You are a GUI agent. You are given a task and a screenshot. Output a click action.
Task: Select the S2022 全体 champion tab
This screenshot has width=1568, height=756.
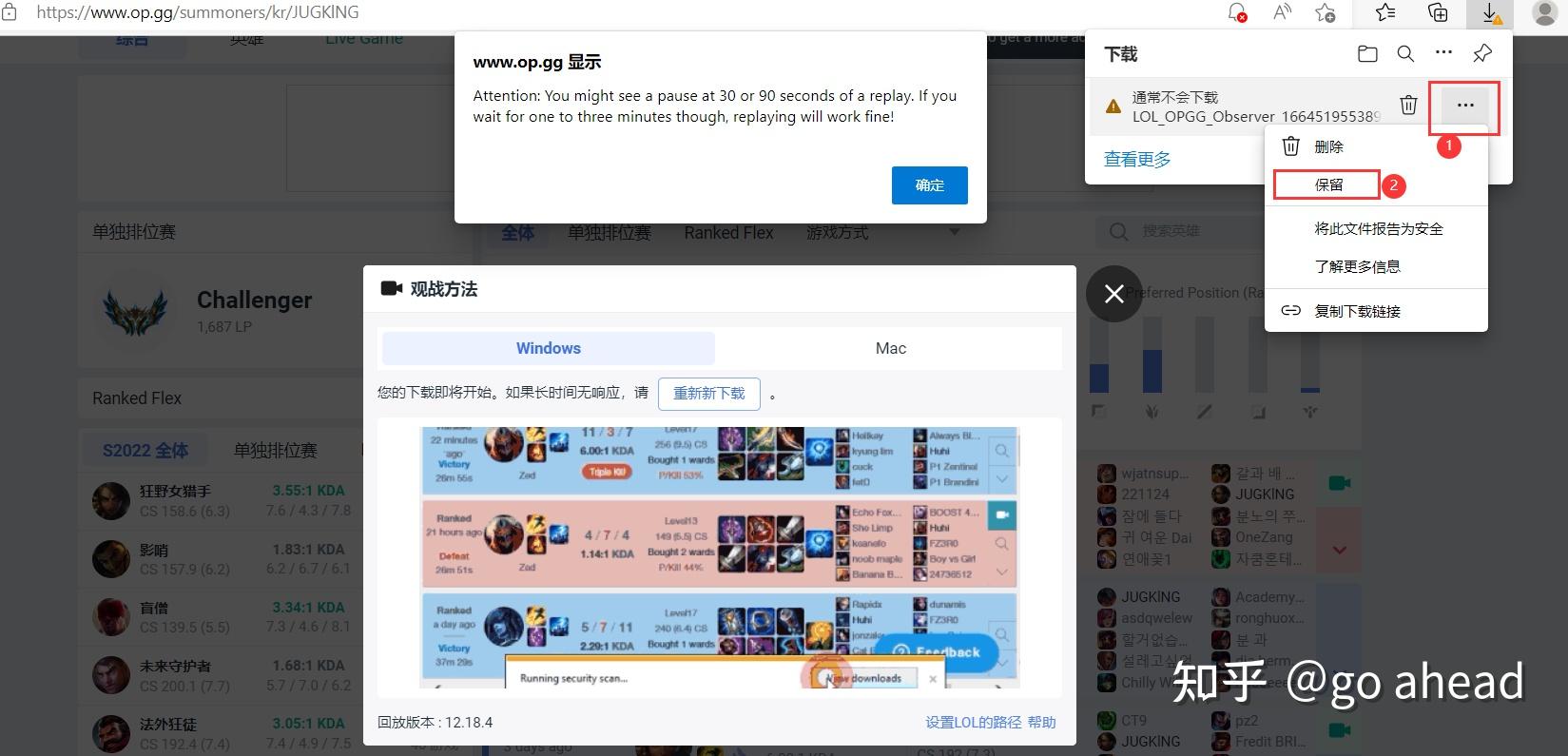pyautogui.click(x=145, y=451)
